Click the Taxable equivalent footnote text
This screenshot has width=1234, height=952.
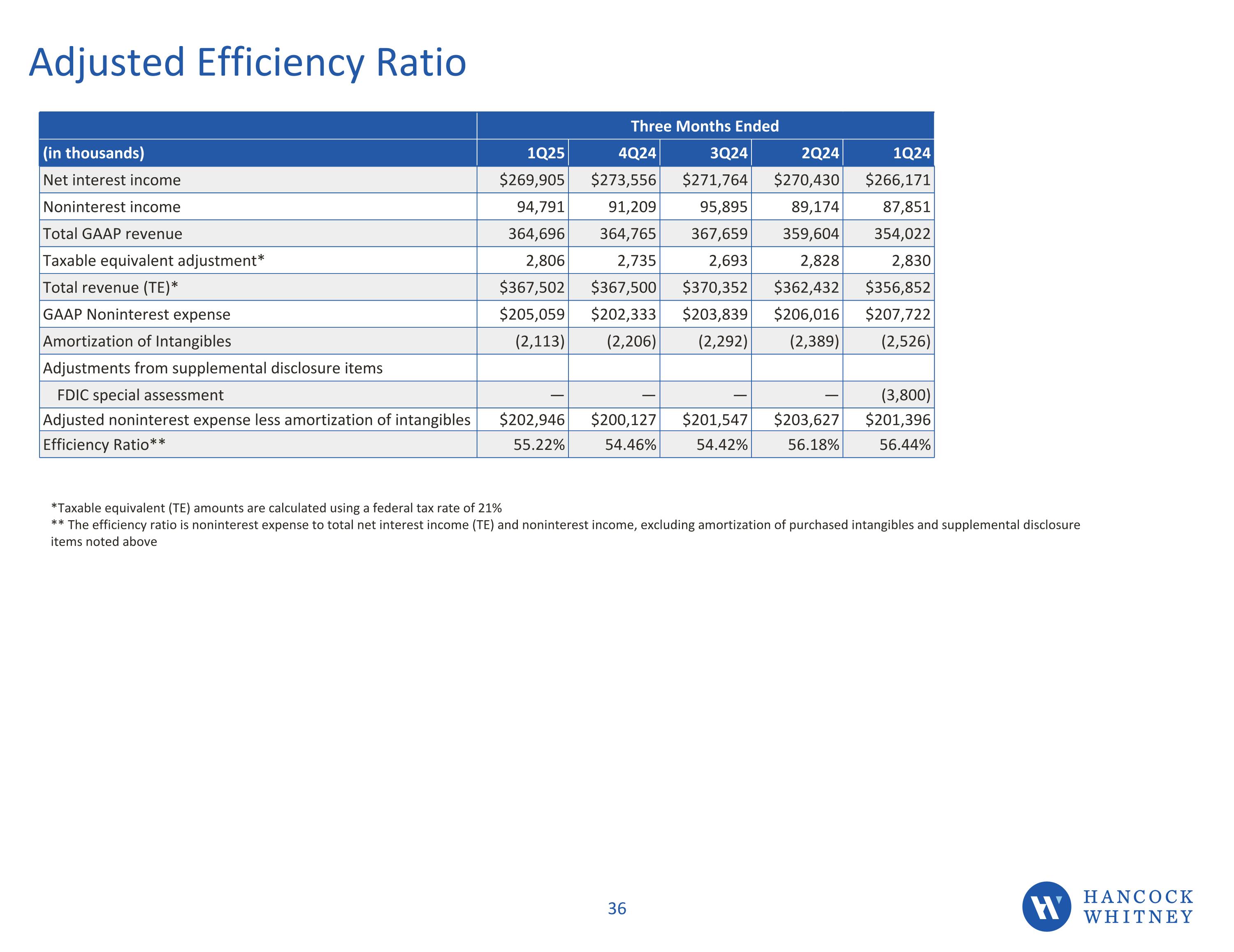click(x=276, y=508)
